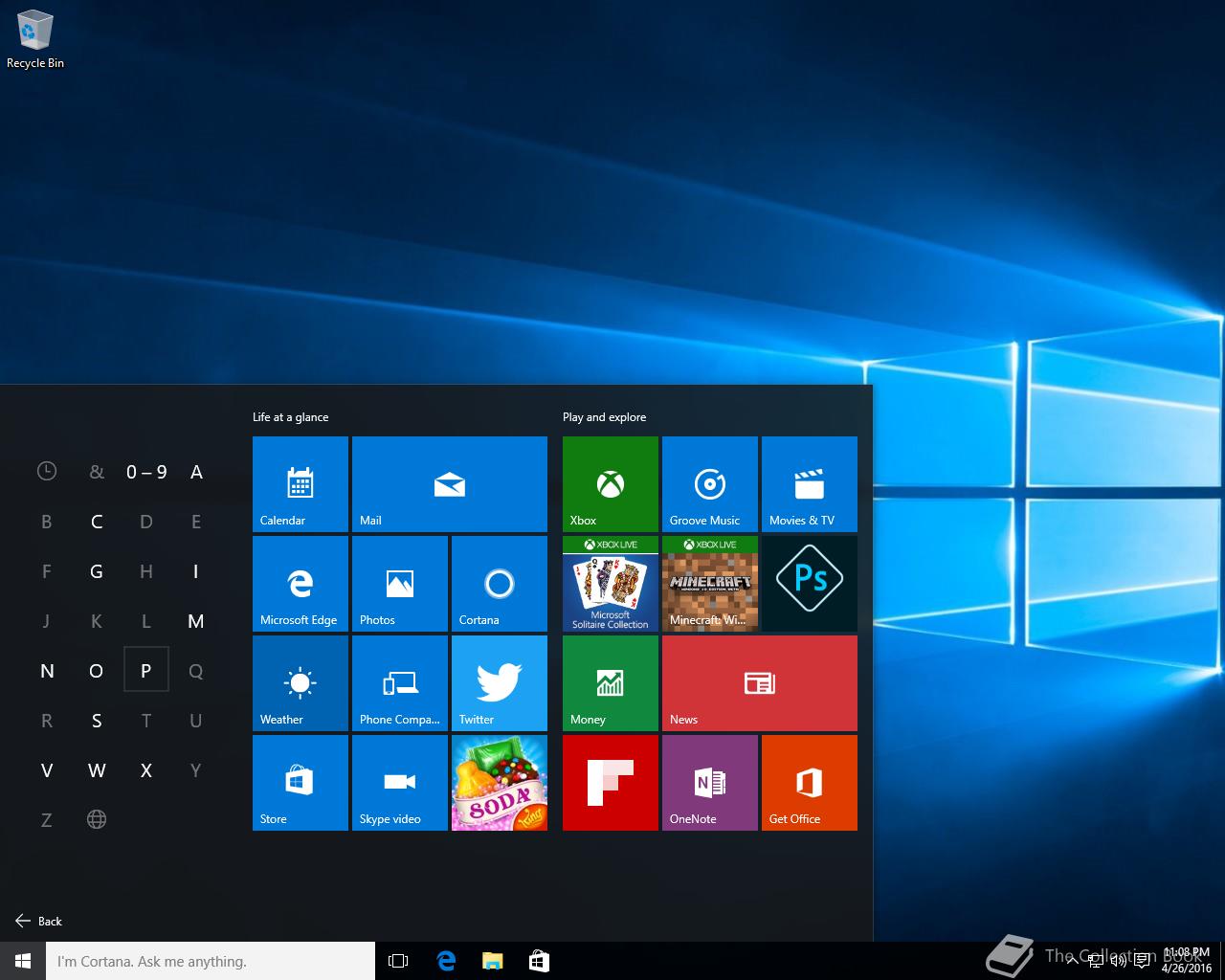Image resolution: width=1225 pixels, height=980 pixels.
Task: Open the Photoshop Express tile
Action: [x=810, y=584]
